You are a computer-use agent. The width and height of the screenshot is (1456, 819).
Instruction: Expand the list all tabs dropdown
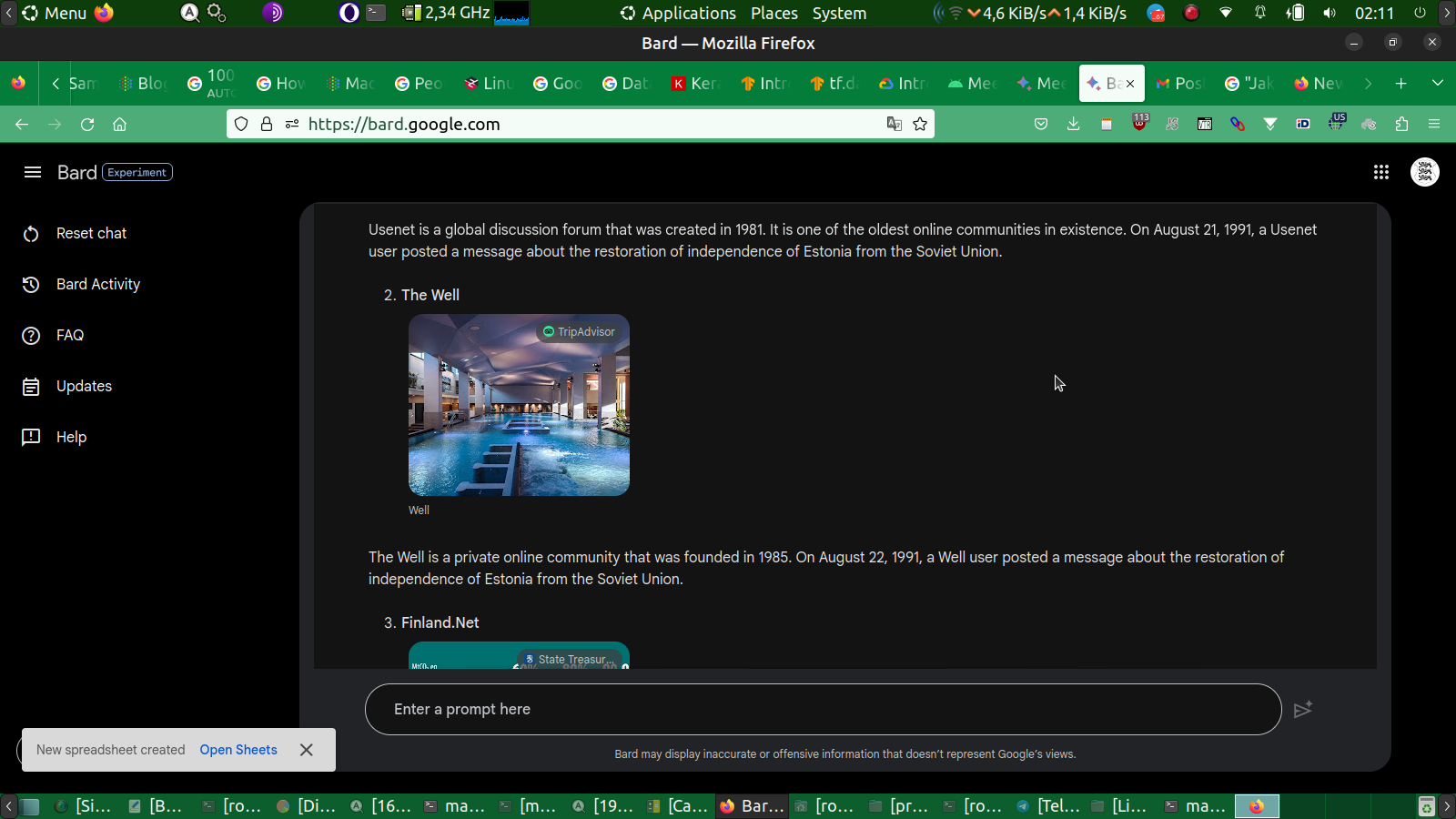tap(1438, 84)
